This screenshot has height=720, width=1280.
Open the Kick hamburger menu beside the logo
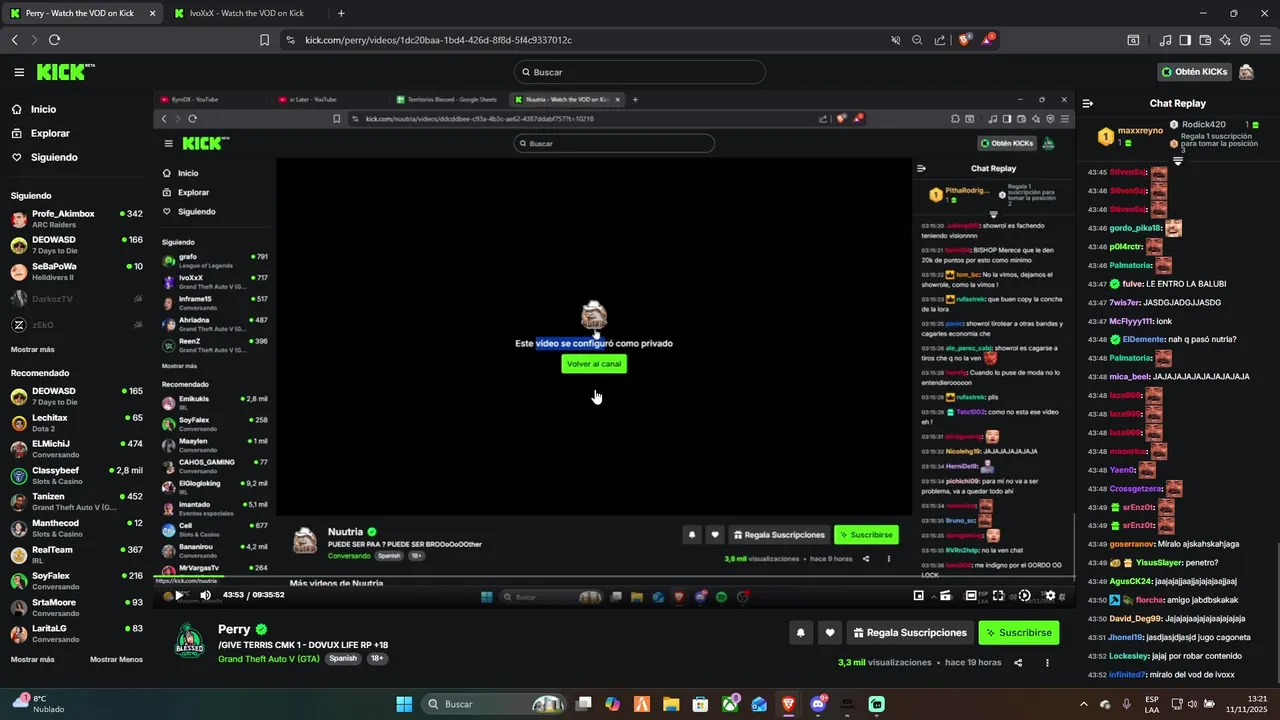[x=19, y=72]
